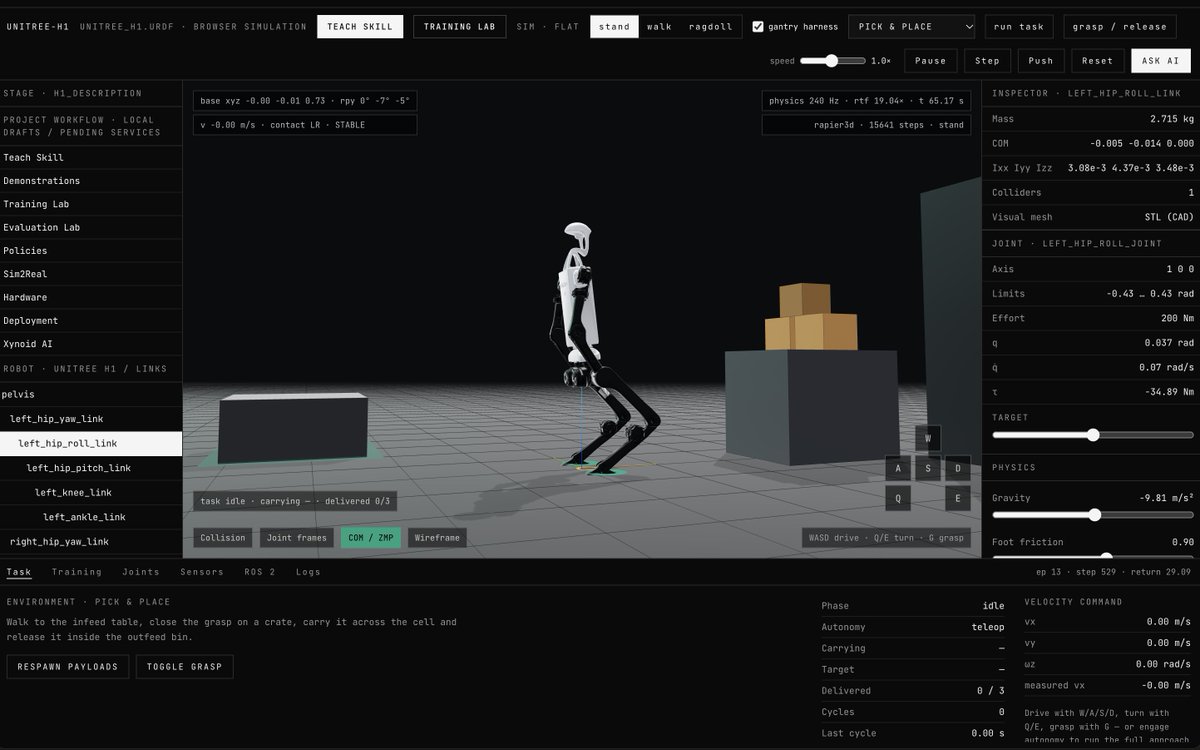Click the E turn key

click(x=958, y=498)
